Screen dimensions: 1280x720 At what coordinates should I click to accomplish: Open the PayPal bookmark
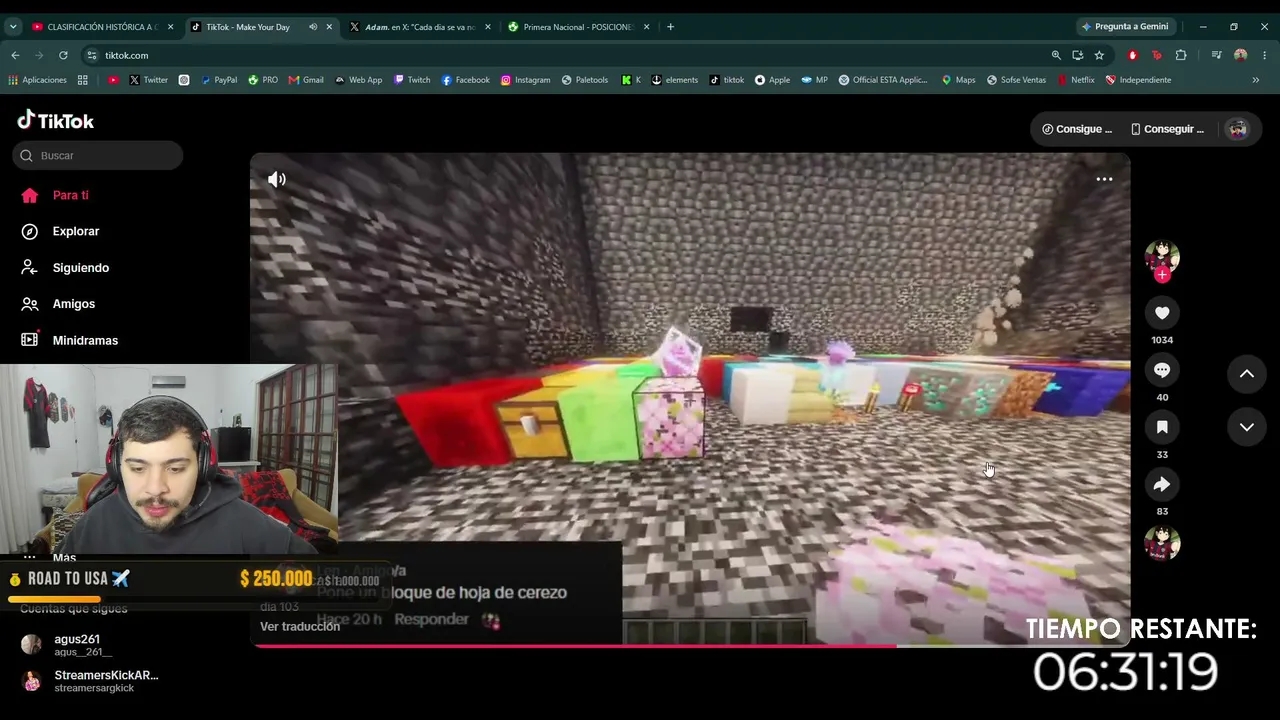click(x=219, y=80)
